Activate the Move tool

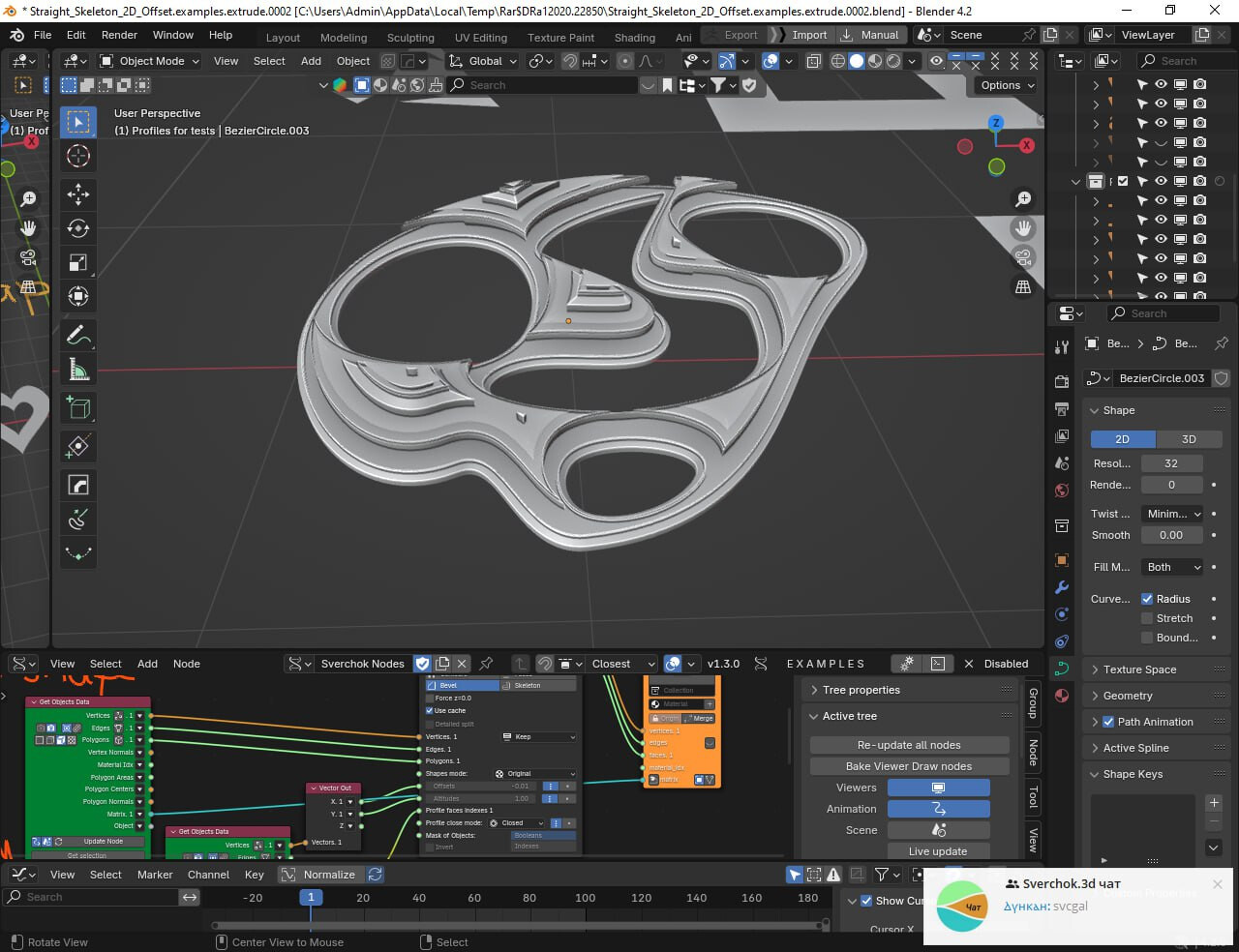[78, 194]
